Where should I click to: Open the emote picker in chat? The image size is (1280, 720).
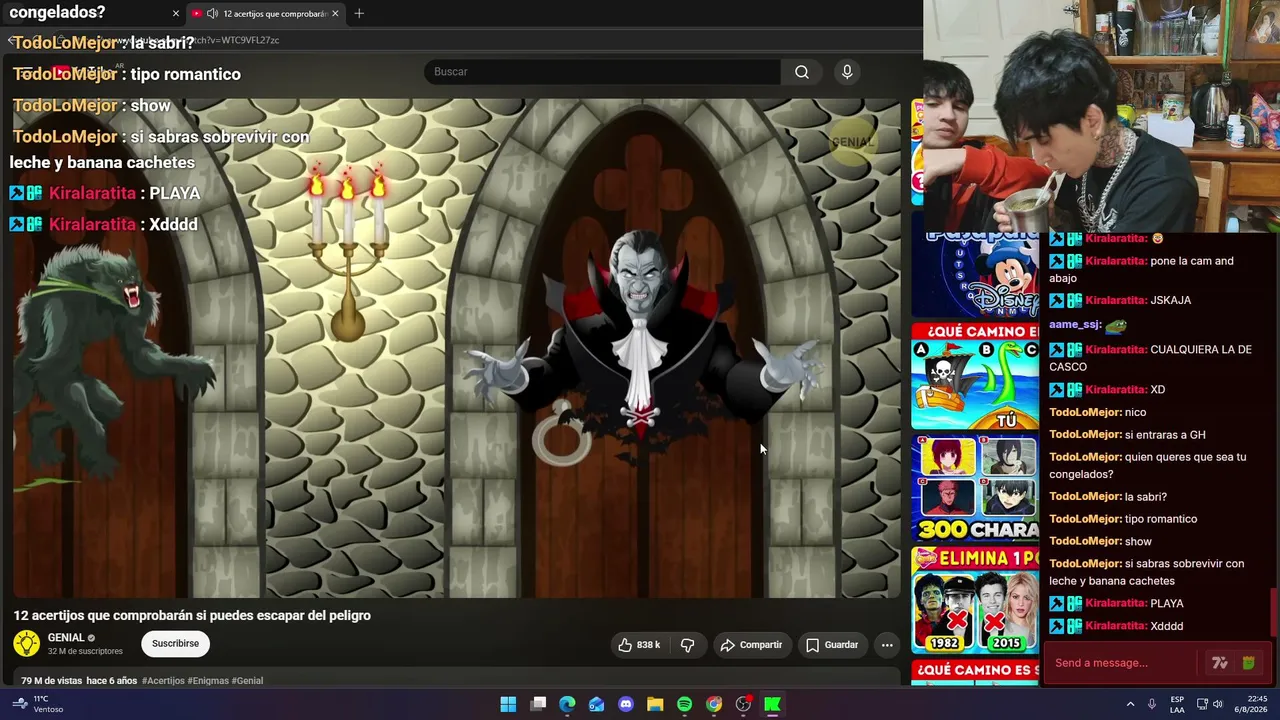pyautogui.click(x=1248, y=662)
